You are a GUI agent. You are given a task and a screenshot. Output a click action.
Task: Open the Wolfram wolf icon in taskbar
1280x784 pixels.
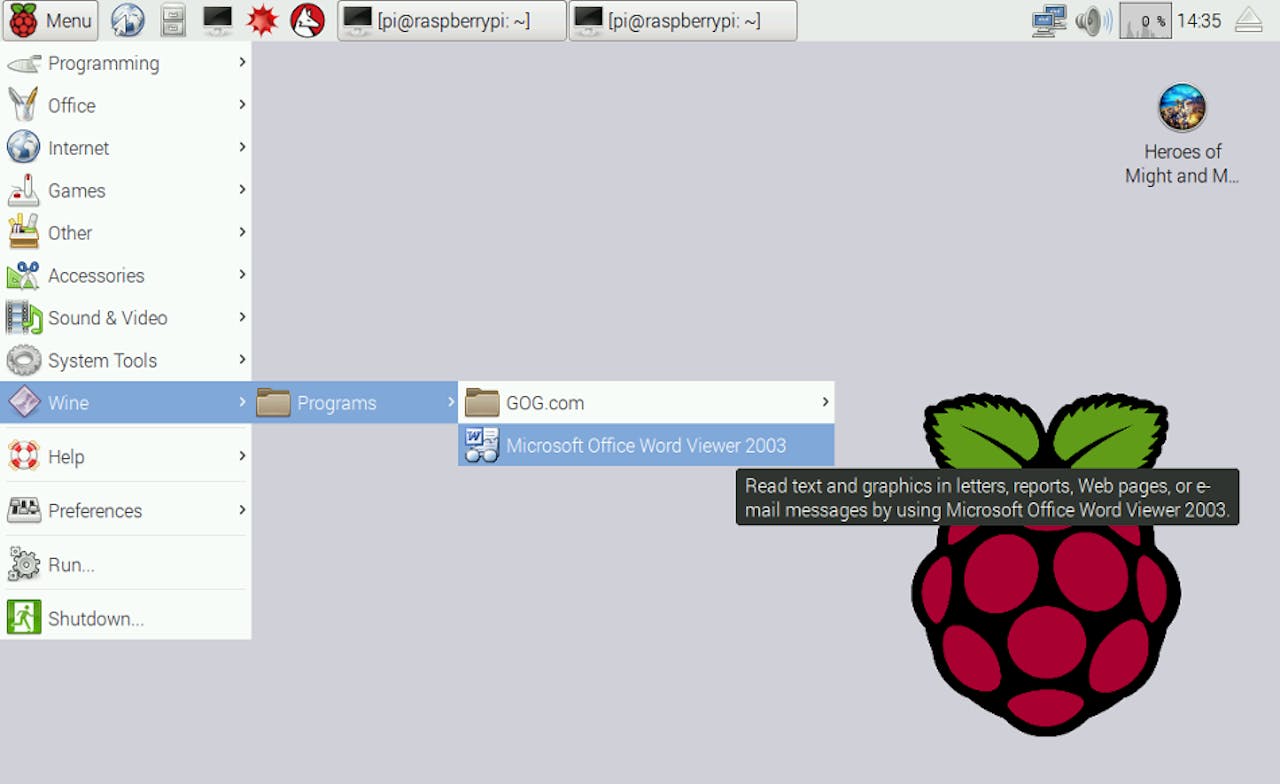(307, 20)
